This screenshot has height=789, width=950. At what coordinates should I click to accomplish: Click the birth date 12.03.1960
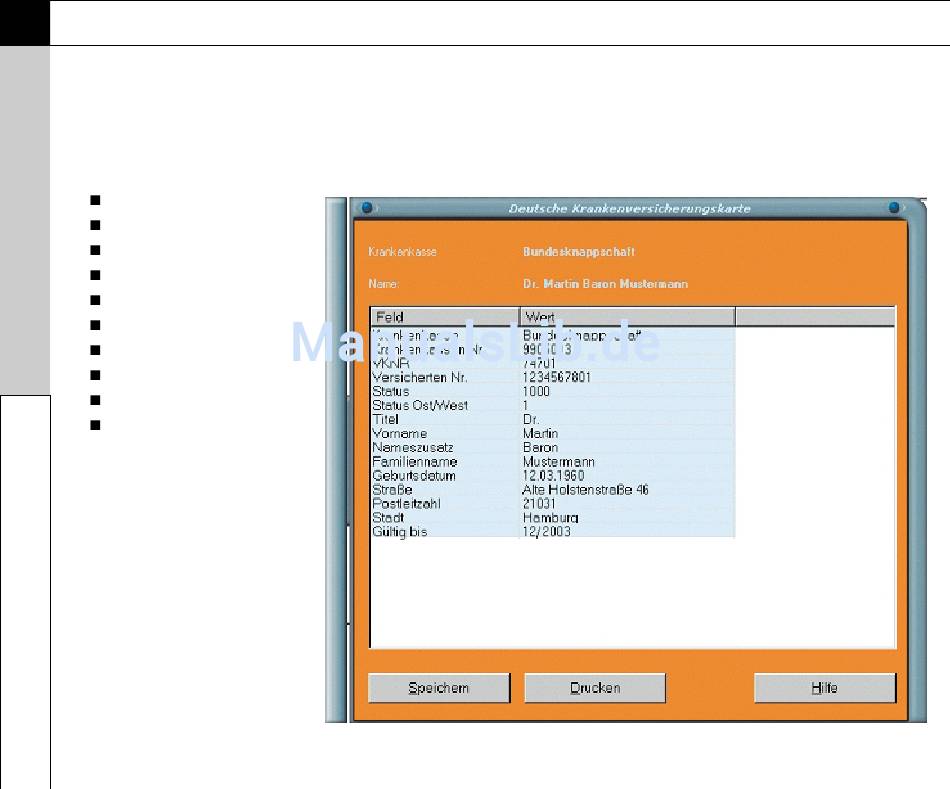[554, 476]
